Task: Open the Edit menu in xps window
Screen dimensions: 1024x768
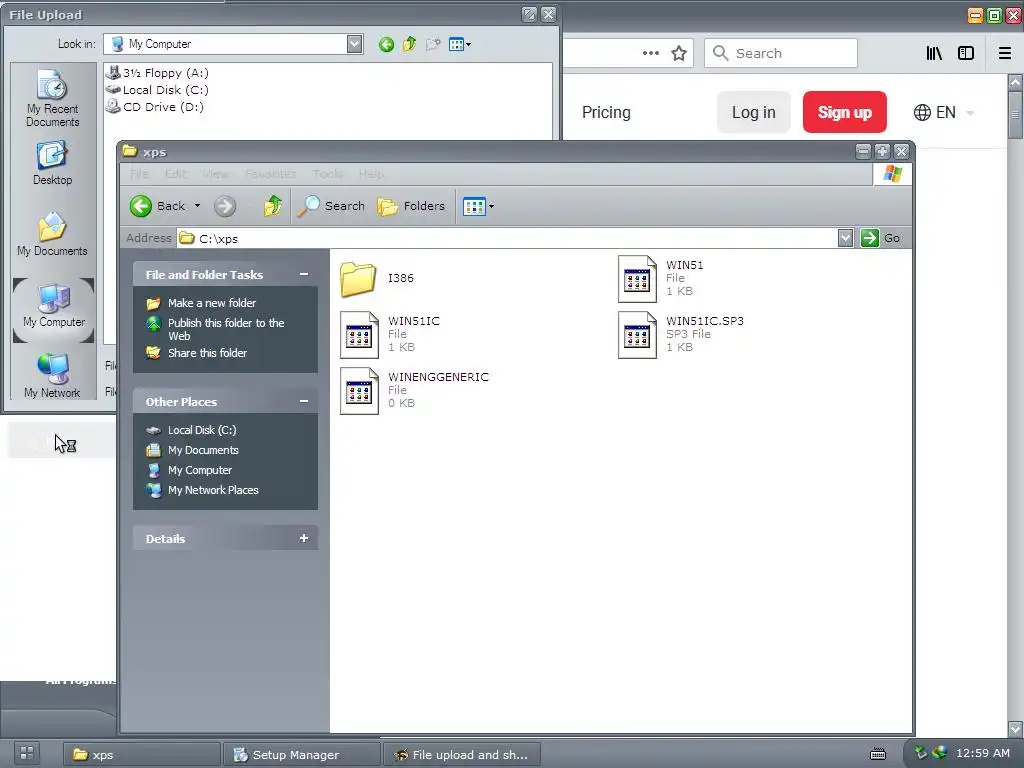Action: 175,174
